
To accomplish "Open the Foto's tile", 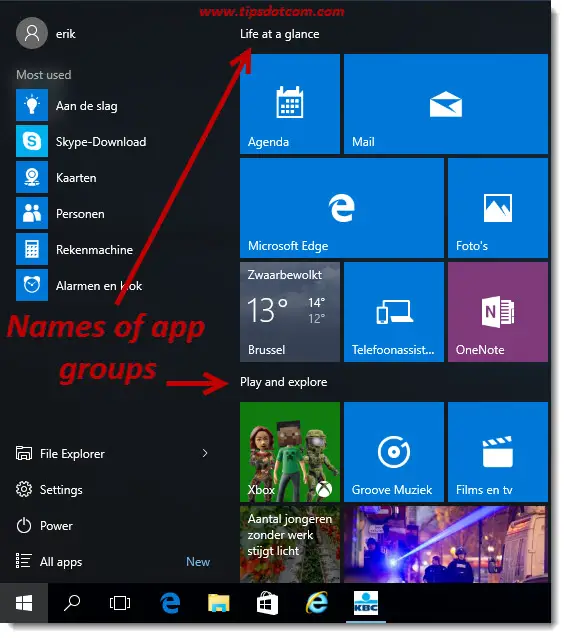I will coord(498,208).
